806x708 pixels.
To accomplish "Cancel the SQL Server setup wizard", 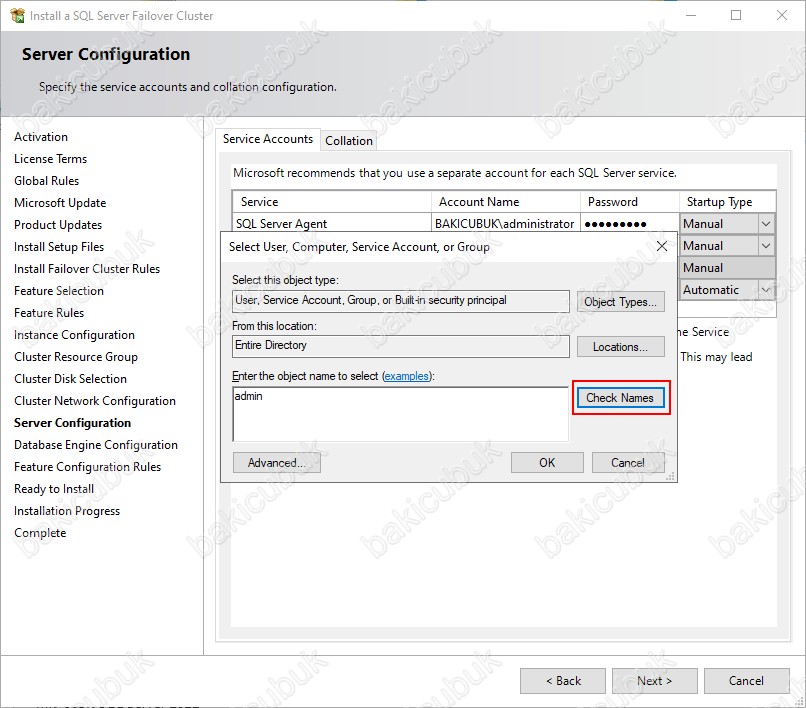I will [746, 681].
